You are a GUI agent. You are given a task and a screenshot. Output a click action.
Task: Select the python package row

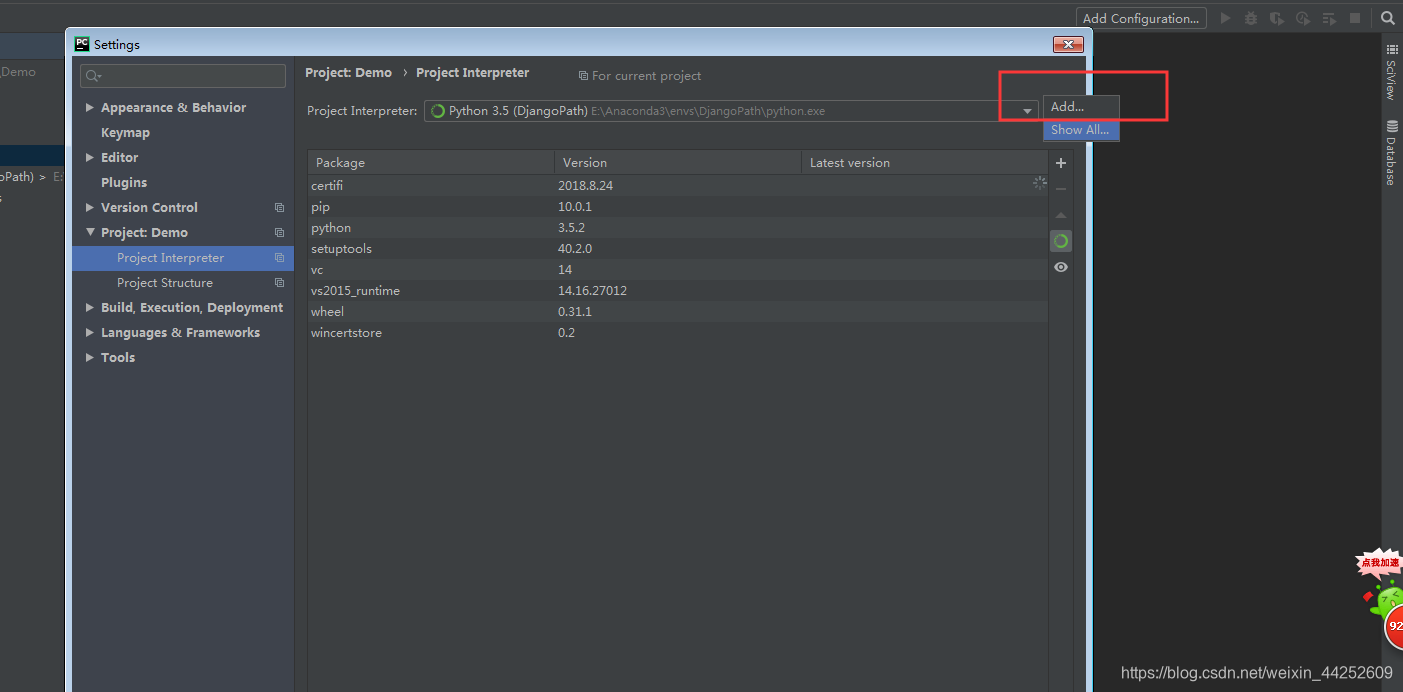[x=677, y=228]
